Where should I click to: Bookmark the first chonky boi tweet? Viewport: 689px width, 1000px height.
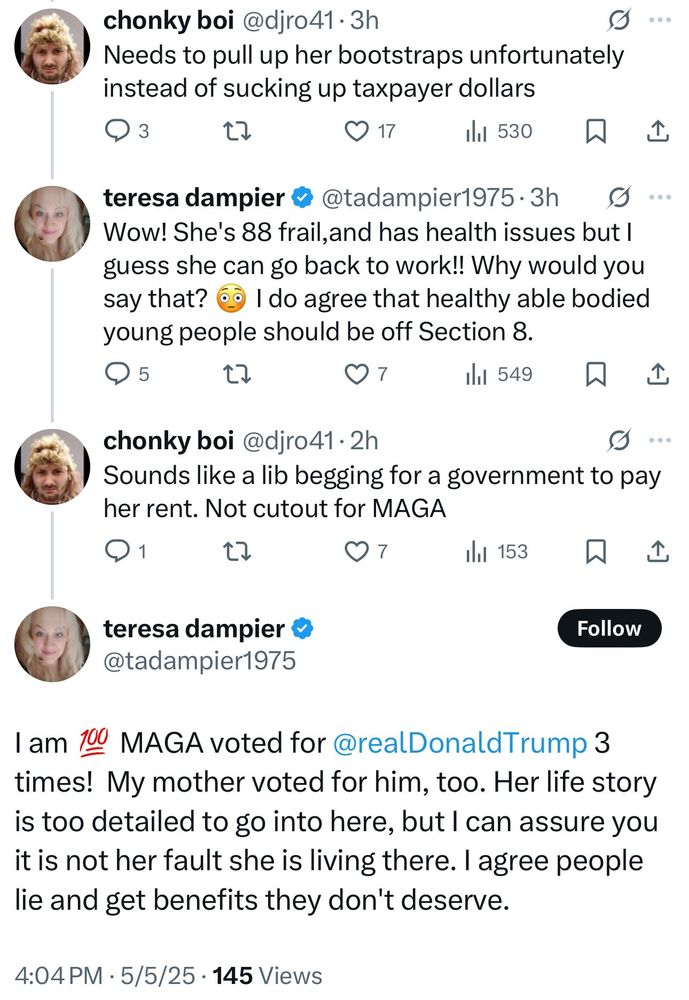point(596,131)
